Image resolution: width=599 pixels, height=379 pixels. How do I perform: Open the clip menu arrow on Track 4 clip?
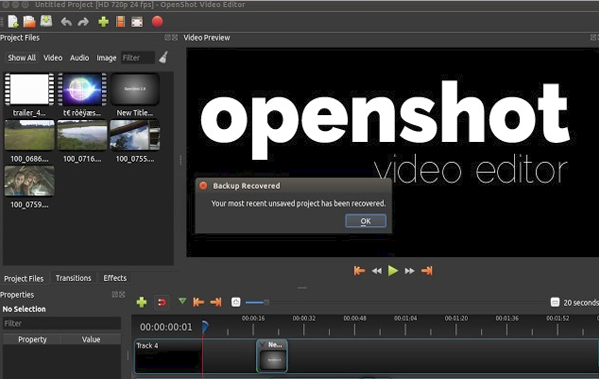coord(262,344)
